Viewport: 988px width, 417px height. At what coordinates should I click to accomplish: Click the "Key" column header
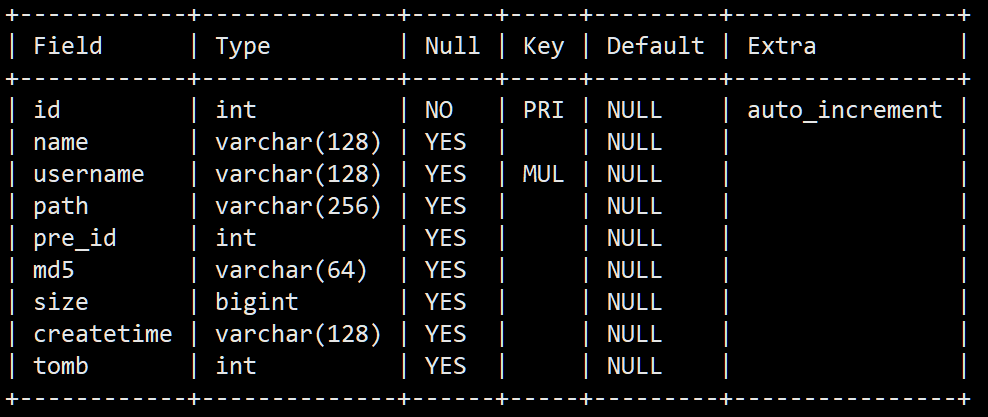tap(543, 46)
